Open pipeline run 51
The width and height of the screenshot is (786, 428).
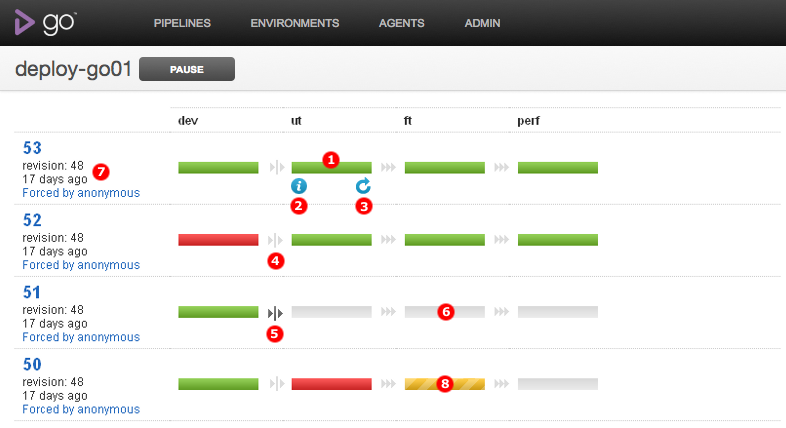coord(31,292)
